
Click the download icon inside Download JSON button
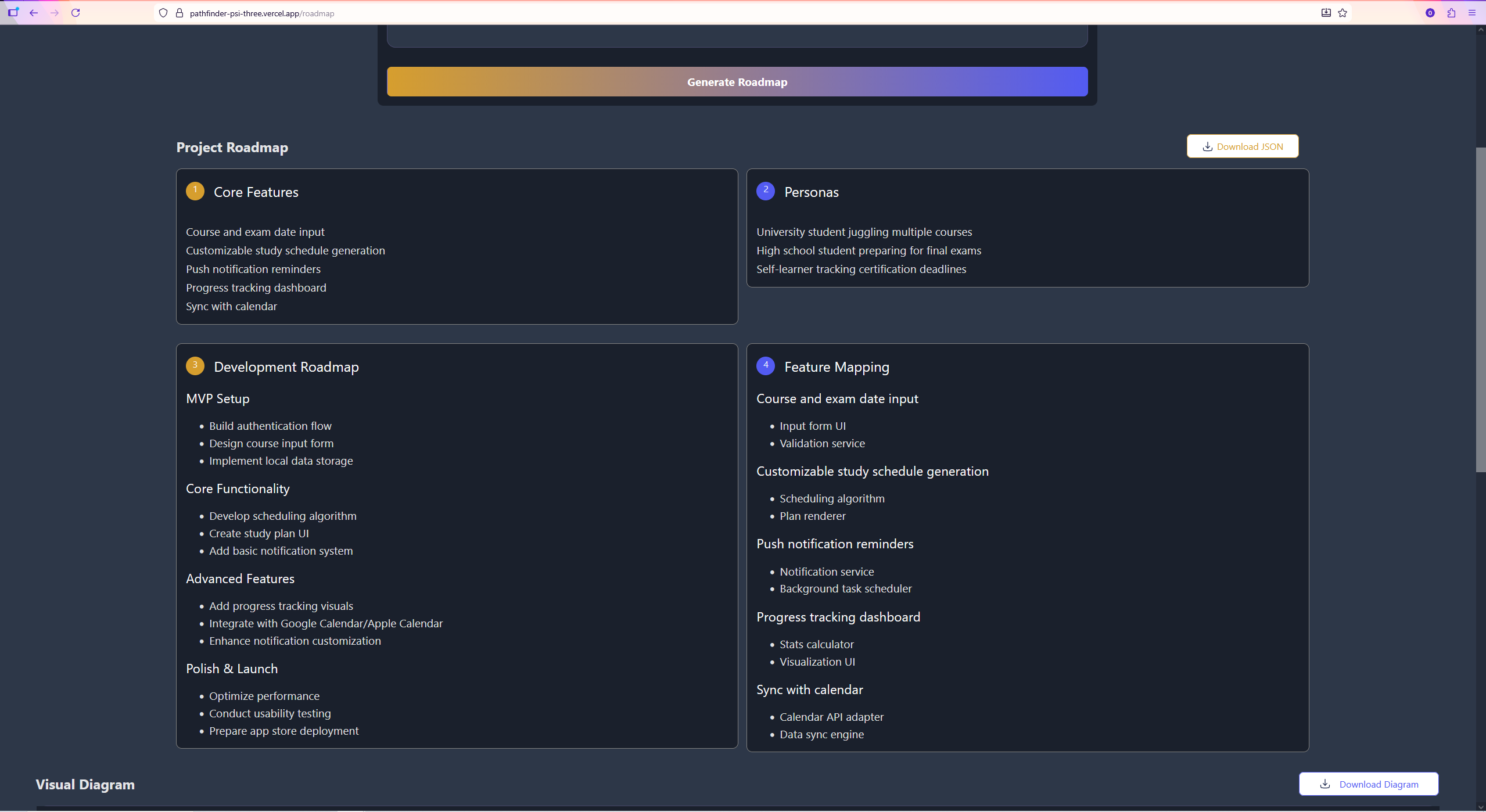click(x=1207, y=146)
